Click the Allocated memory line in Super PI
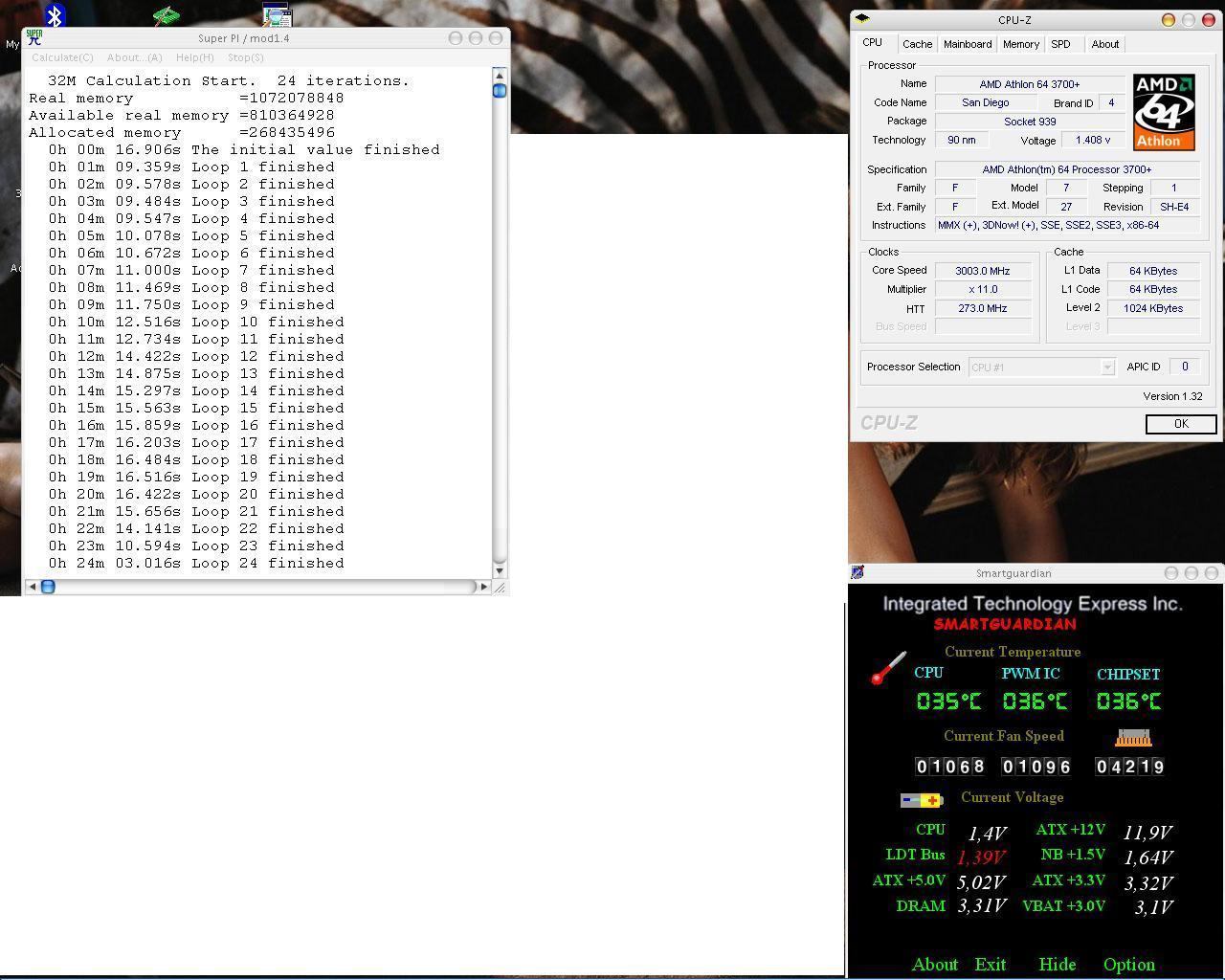Viewport: 1225px width, 980px height. [182, 133]
